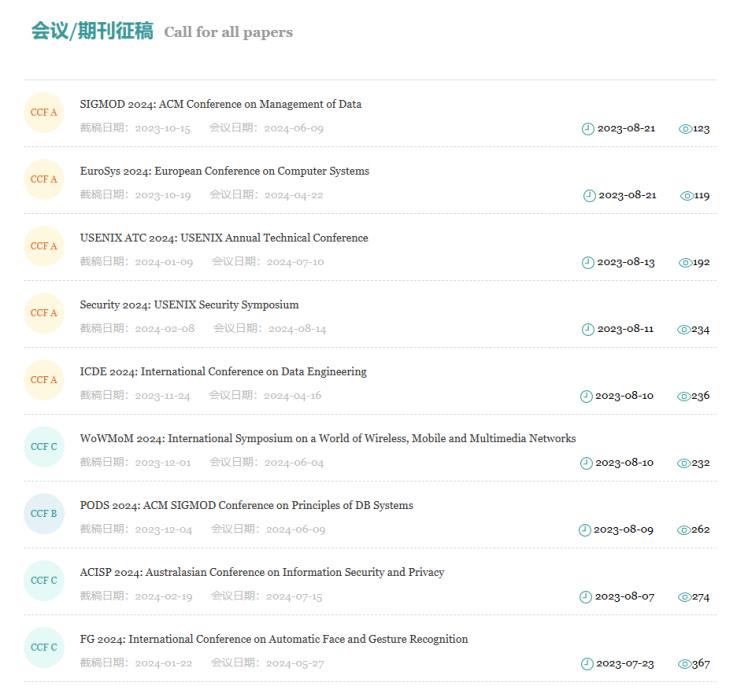Click the eye views icon showing 367
Viewport: 737px width, 690px height.
(x=684, y=664)
